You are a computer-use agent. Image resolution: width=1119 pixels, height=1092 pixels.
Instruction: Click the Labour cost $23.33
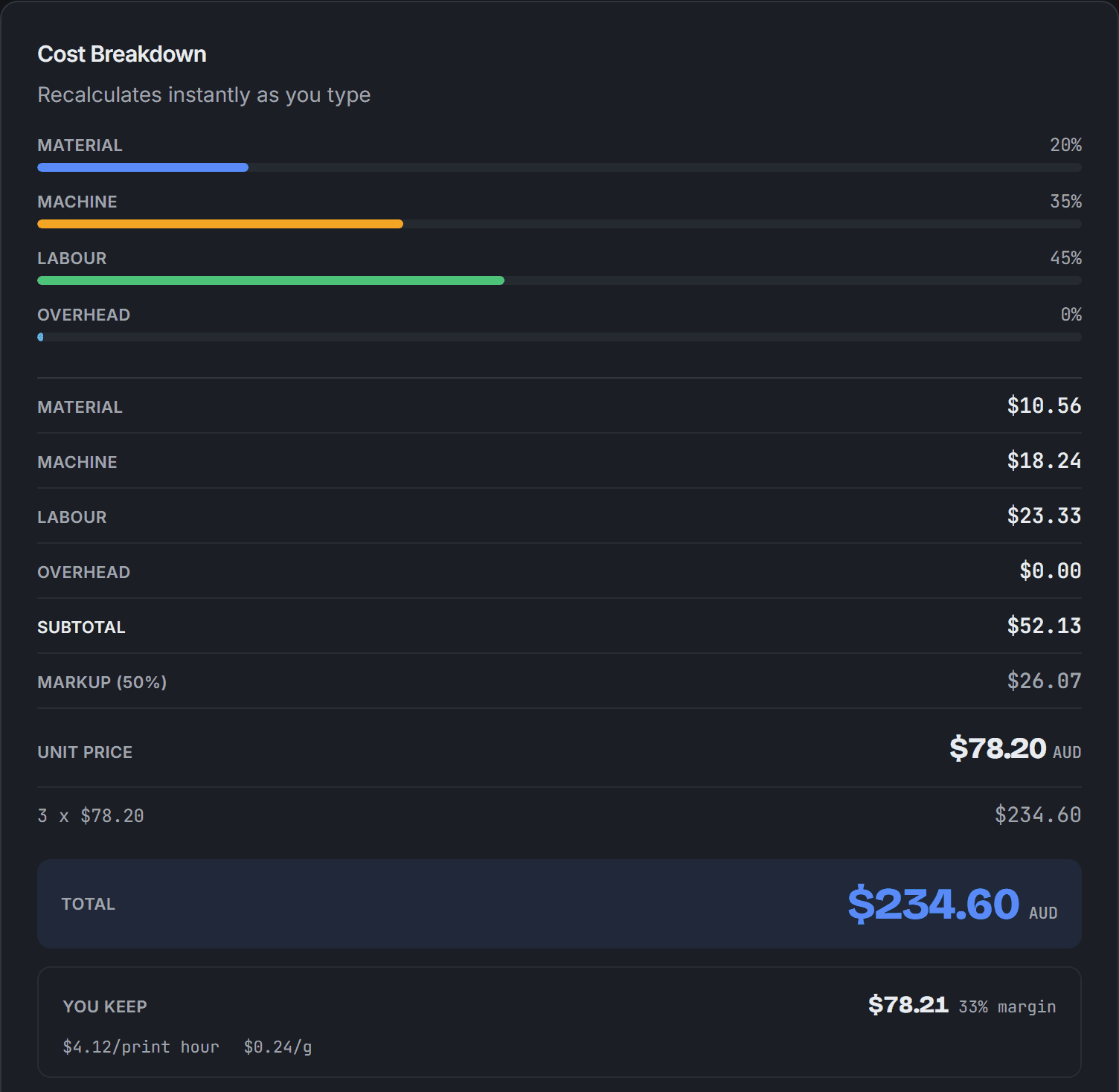1044,516
